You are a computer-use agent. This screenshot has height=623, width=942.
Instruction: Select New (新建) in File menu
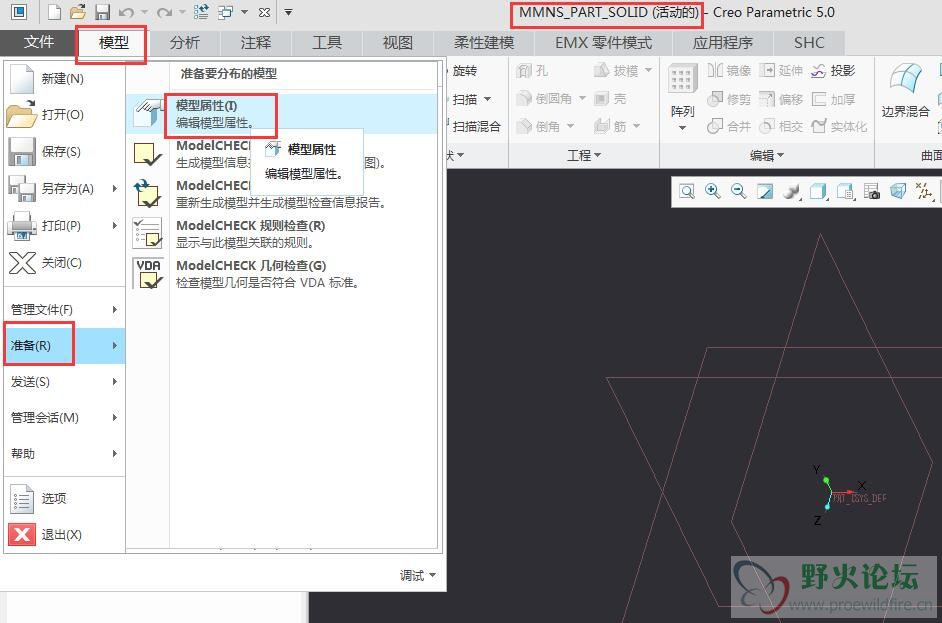point(64,79)
